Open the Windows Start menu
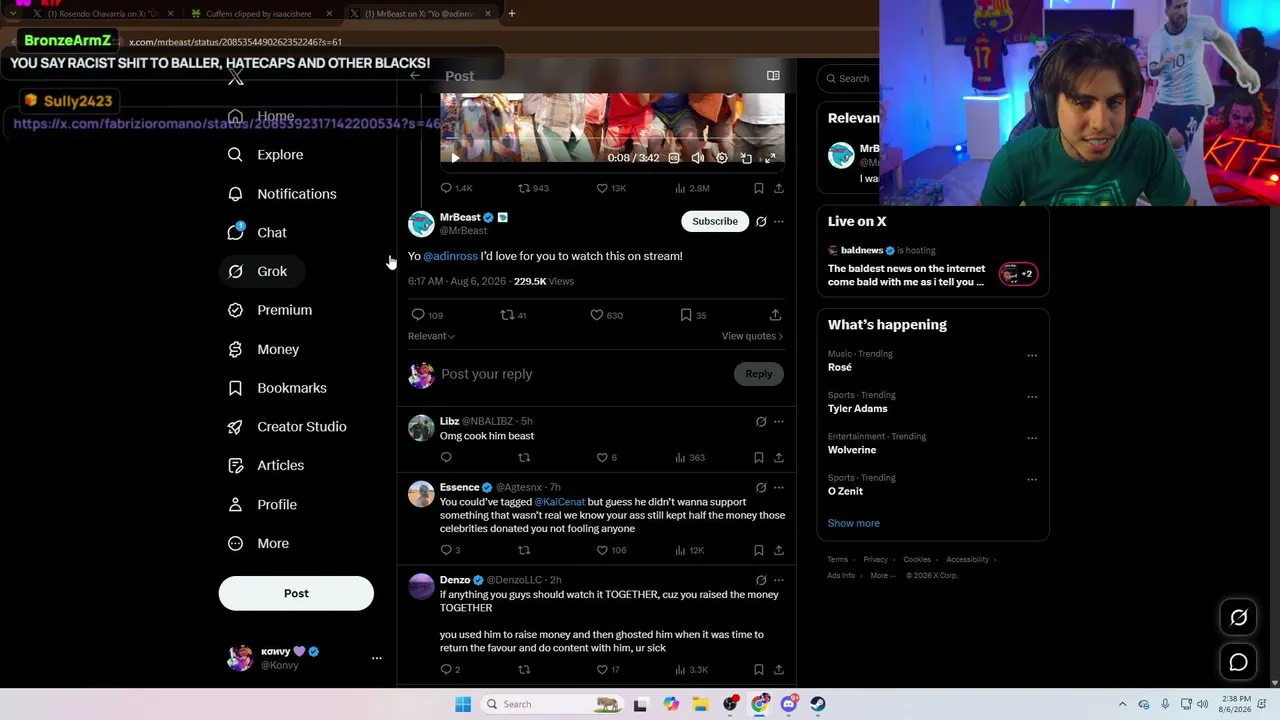 coord(463,704)
